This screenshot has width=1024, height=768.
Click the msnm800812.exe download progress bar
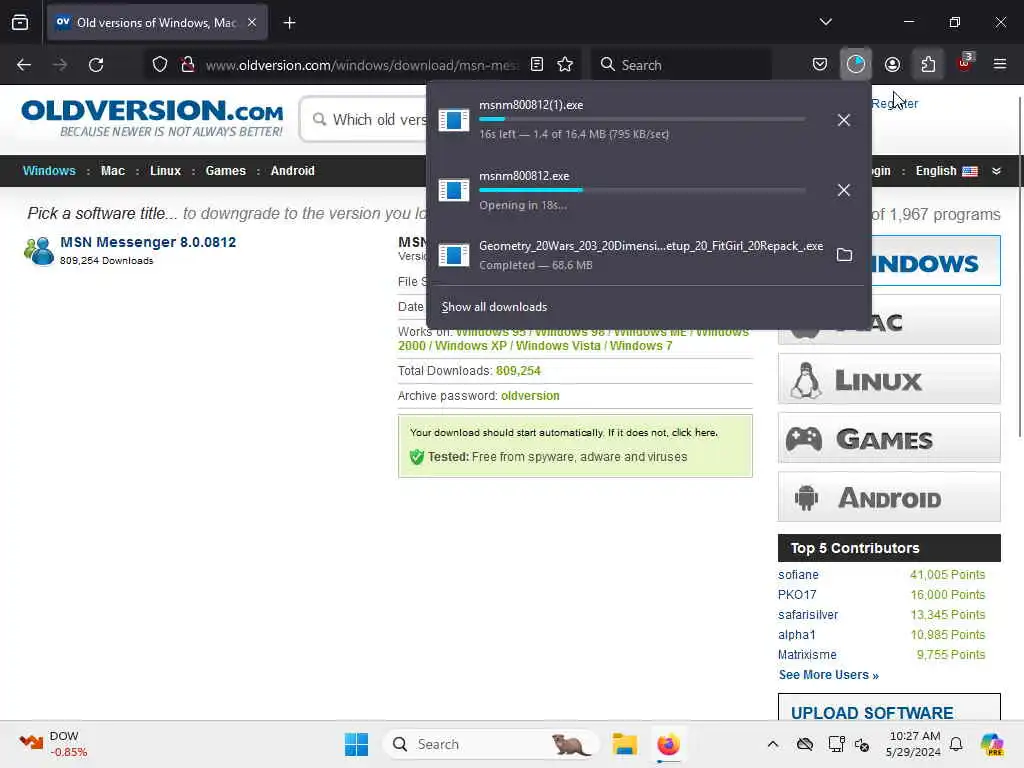coord(642,190)
